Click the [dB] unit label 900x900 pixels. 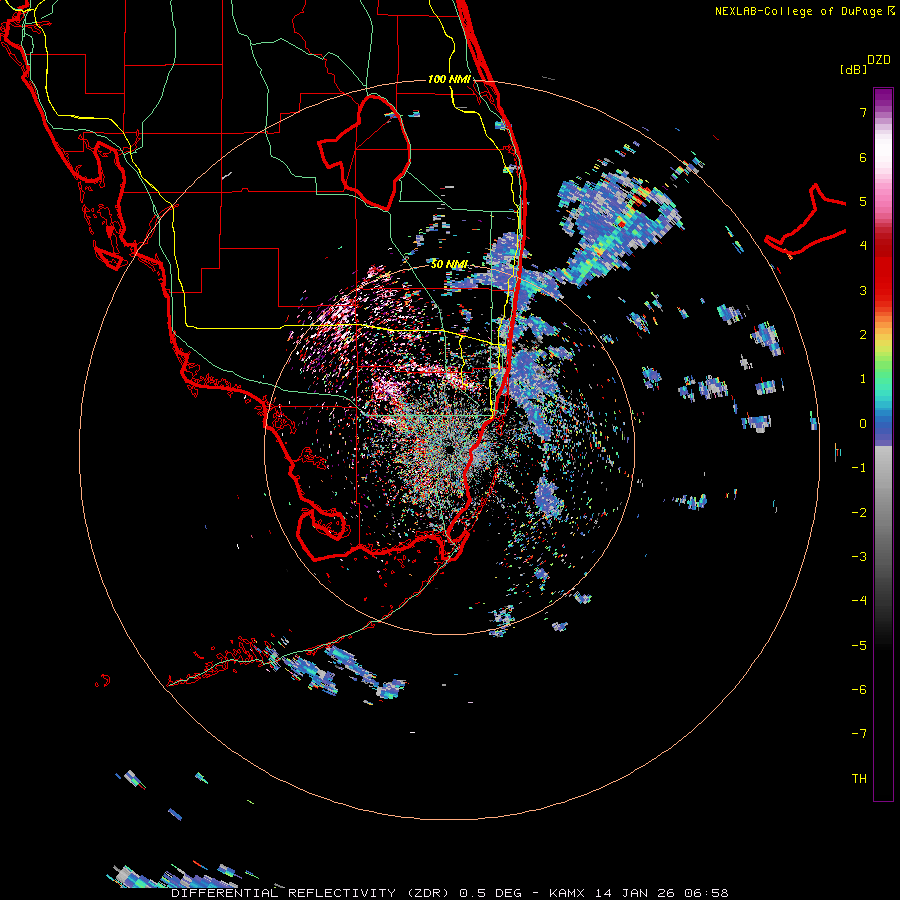click(x=853, y=70)
